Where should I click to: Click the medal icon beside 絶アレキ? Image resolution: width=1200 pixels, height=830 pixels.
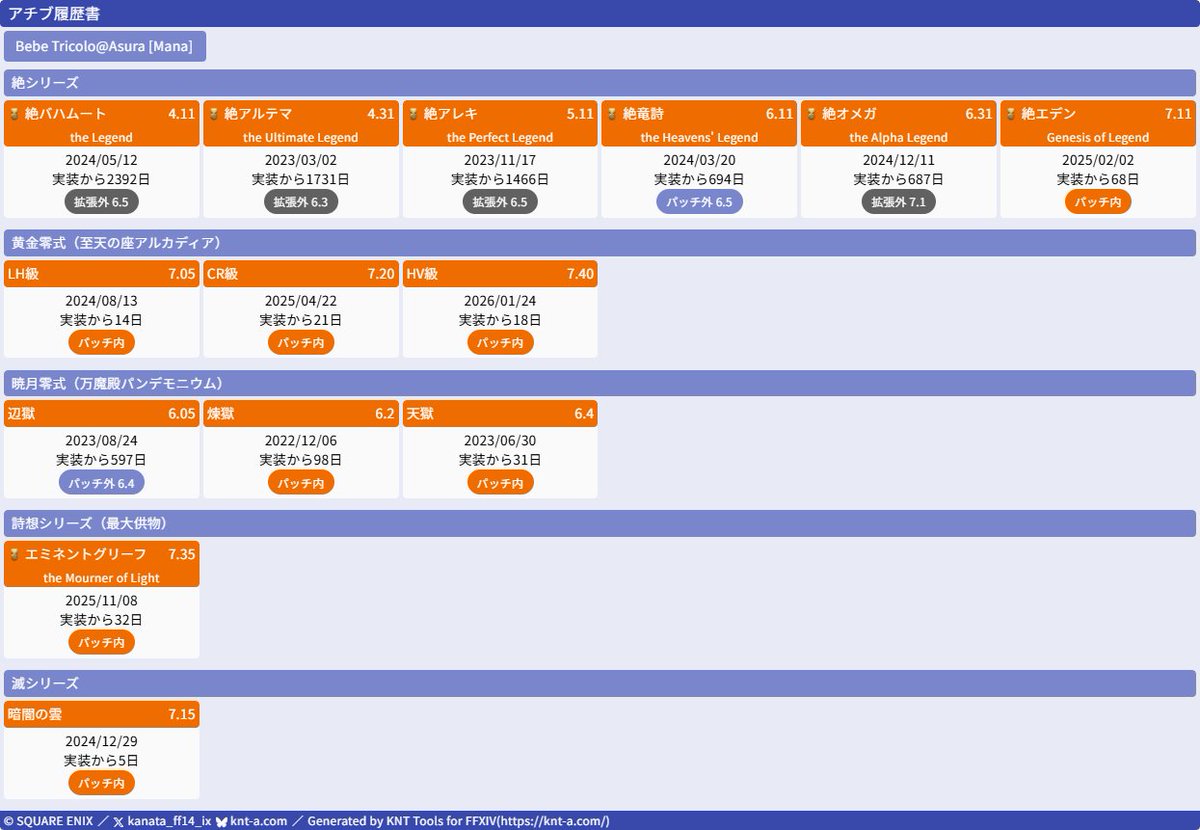(x=413, y=114)
